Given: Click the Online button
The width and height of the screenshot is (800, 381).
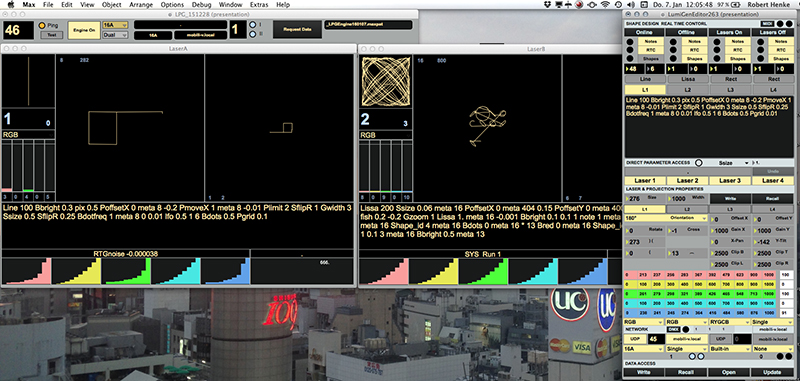Looking at the screenshot, I should (x=645, y=32).
